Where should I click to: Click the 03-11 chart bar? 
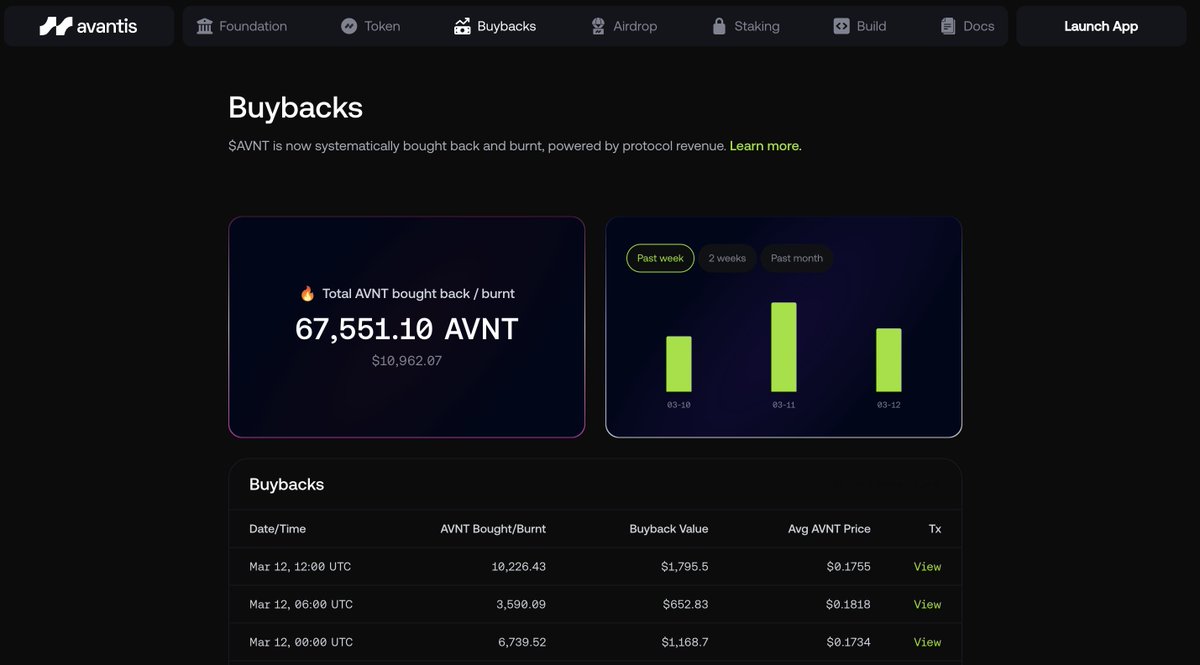[x=784, y=347]
